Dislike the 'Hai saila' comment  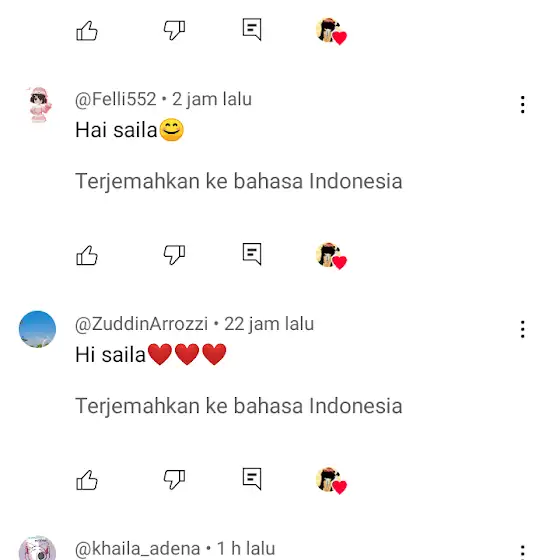[x=174, y=255]
